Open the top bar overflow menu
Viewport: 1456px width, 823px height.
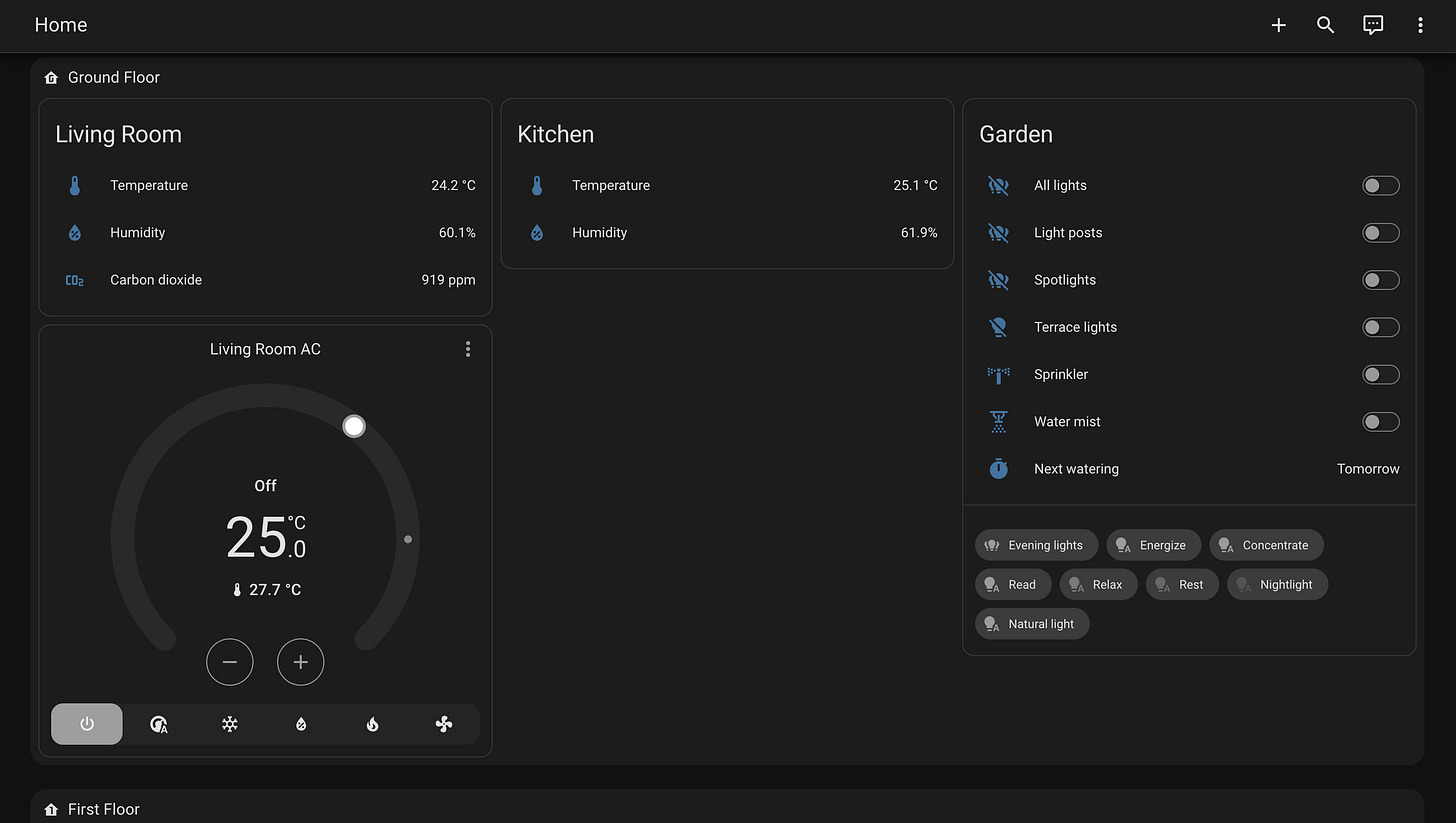1420,25
